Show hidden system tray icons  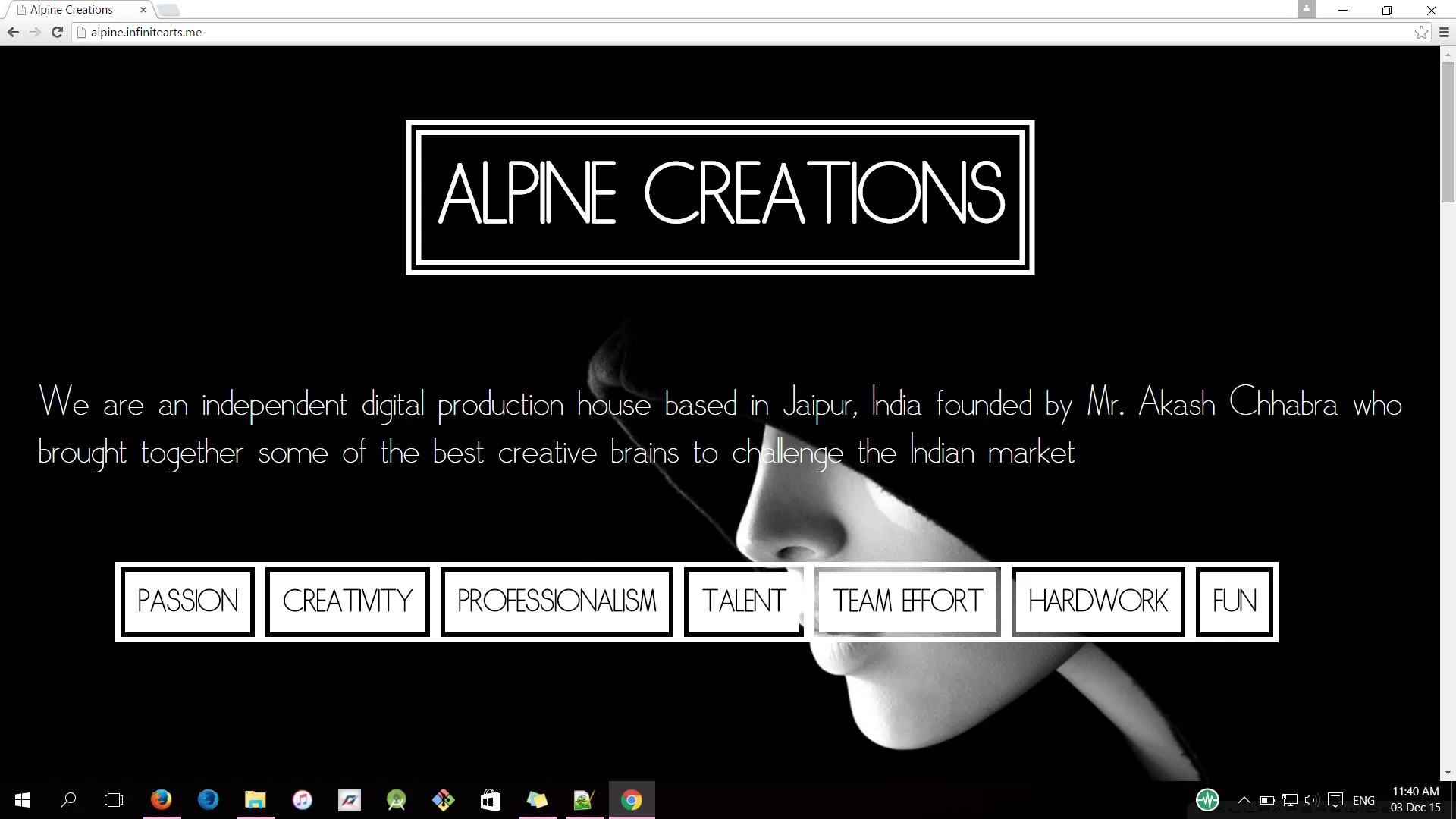1244,800
